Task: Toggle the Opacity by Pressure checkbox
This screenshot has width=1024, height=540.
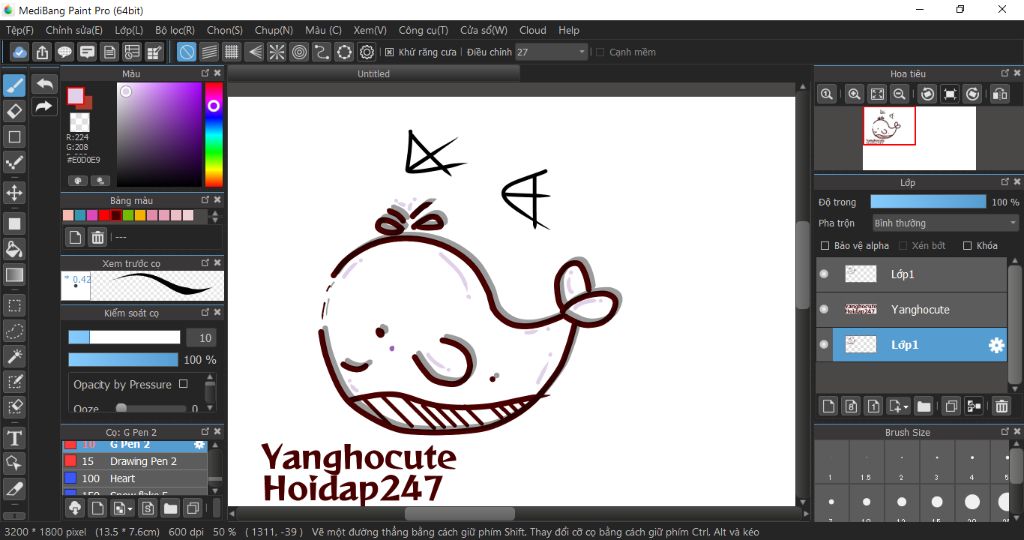Action: [x=184, y=384]
